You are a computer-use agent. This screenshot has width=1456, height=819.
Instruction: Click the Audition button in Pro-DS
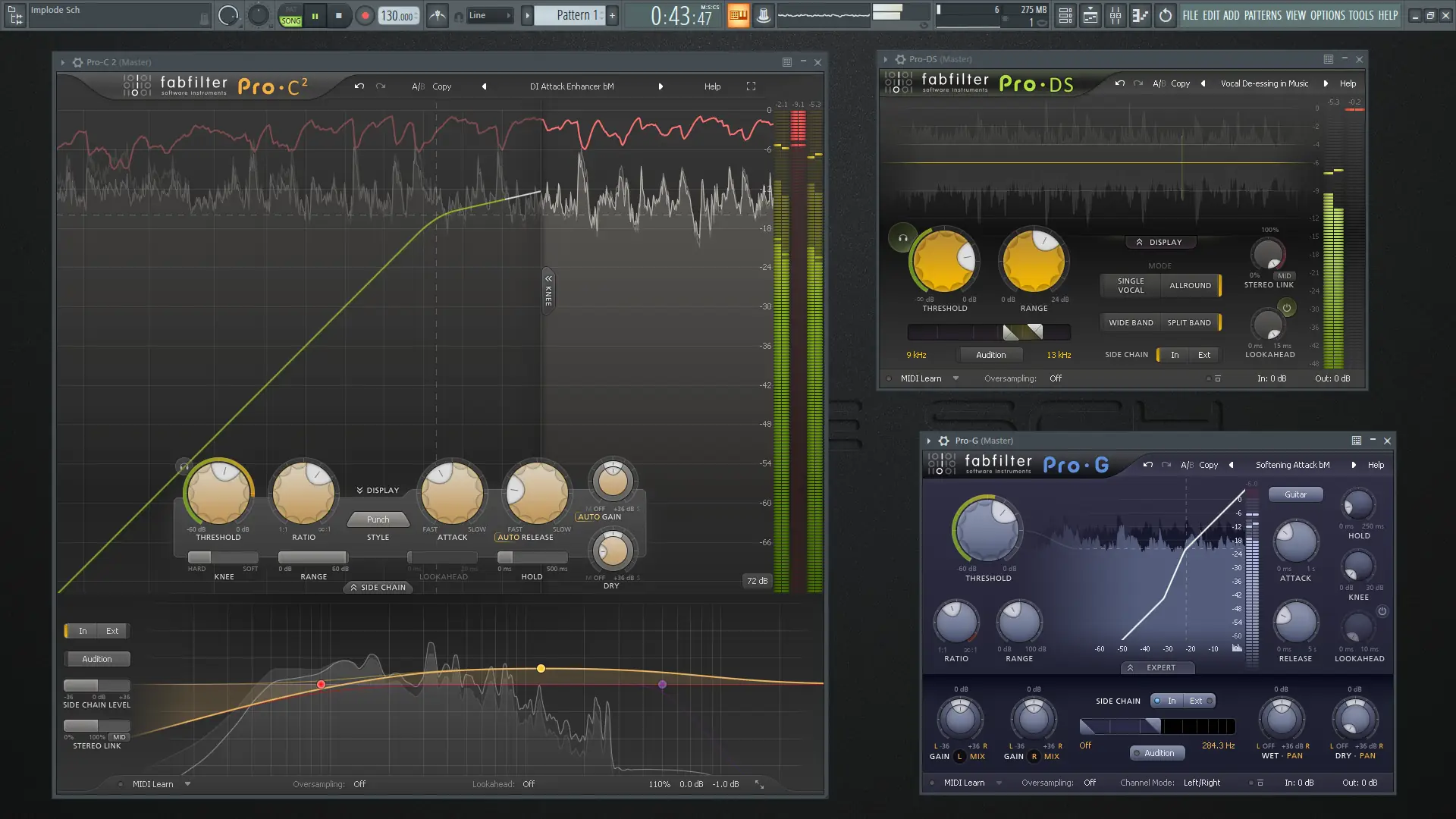(x=990, y=355)
